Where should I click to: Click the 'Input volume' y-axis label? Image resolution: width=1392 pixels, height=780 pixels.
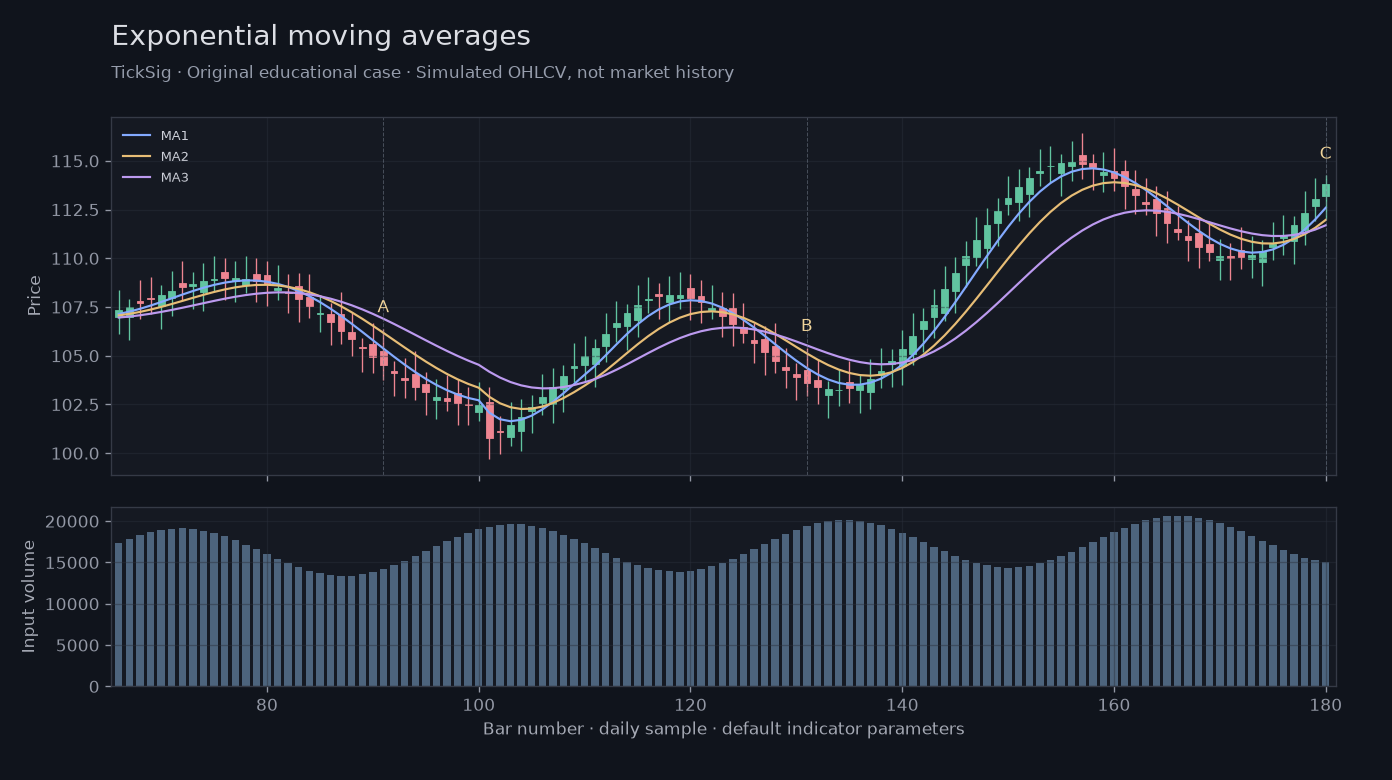click(29, 596)
